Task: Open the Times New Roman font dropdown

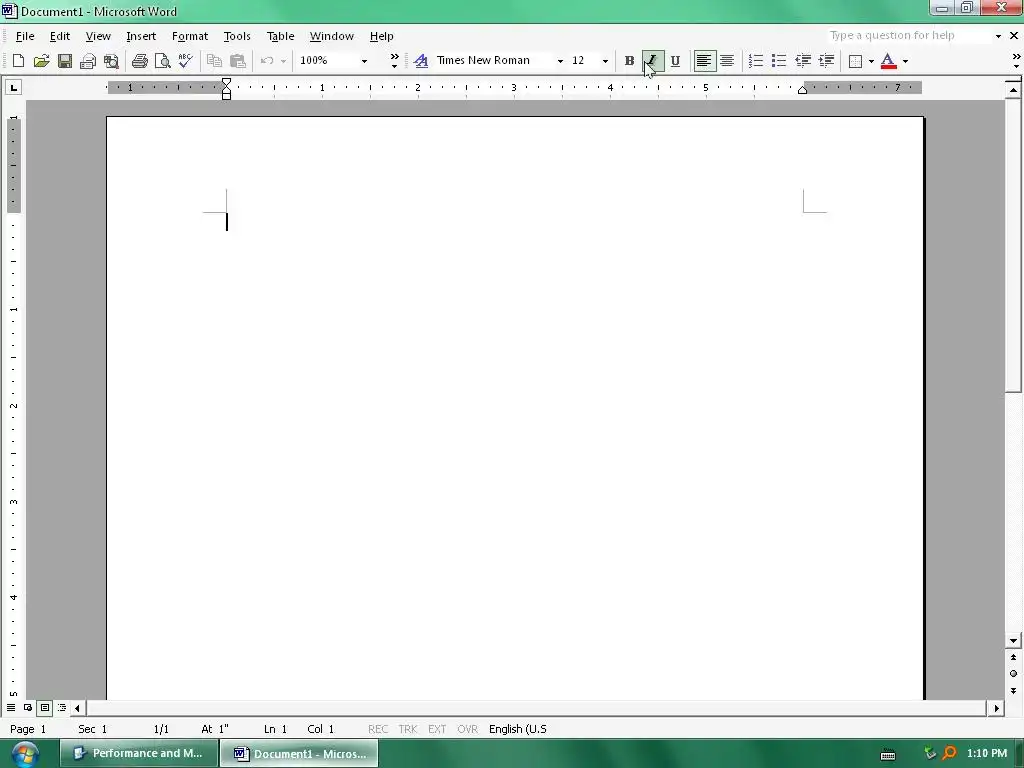Action: [x=560, y=61]
